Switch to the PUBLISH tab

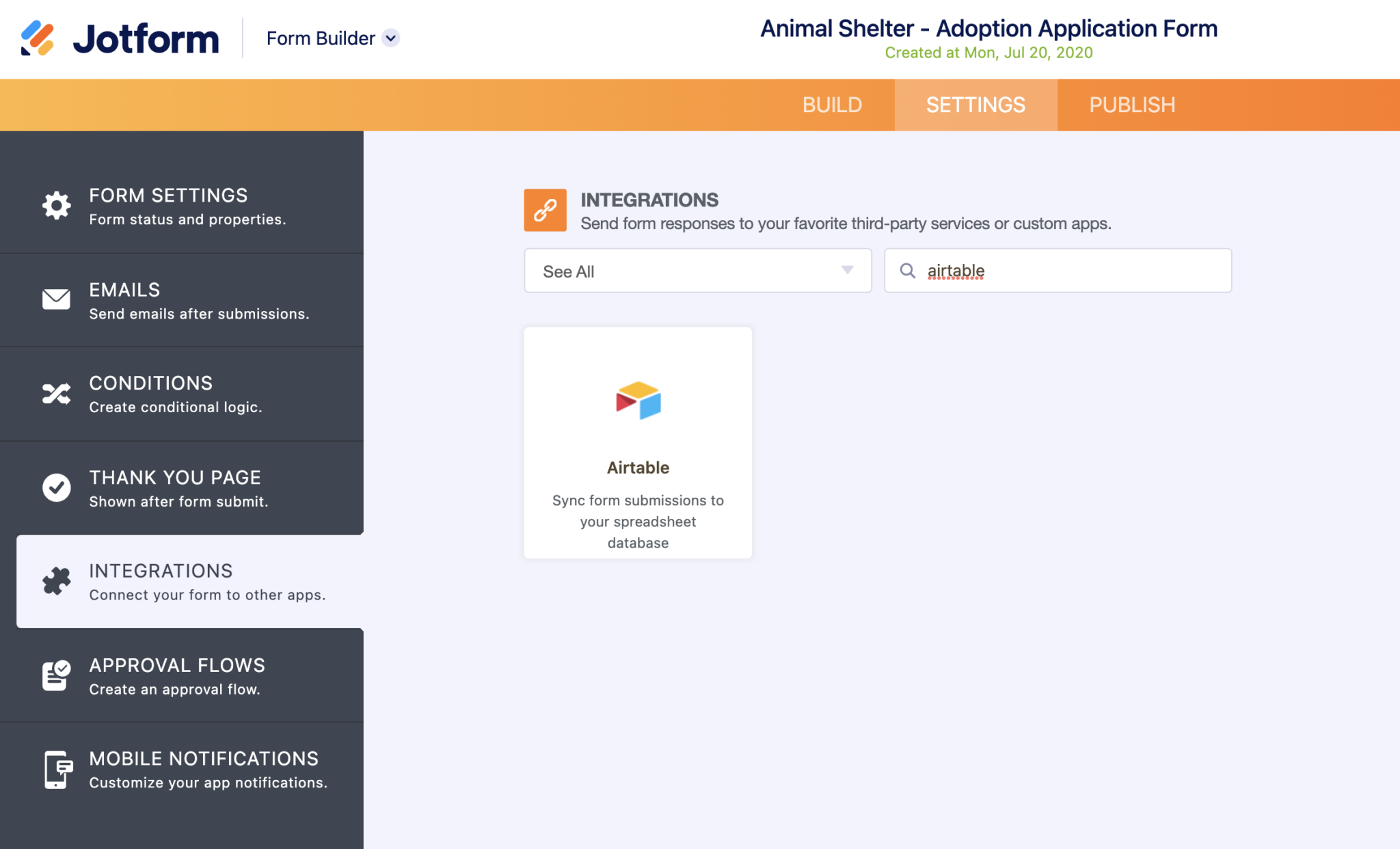(x=1132, y=105)
